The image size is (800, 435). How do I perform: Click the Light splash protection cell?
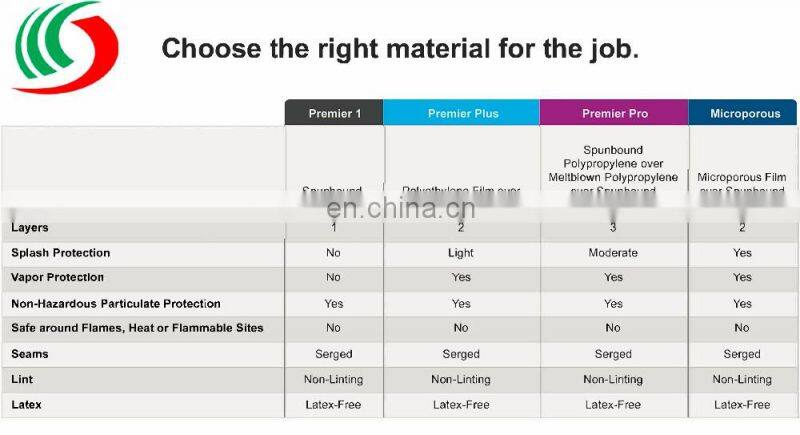coord(461,253)
